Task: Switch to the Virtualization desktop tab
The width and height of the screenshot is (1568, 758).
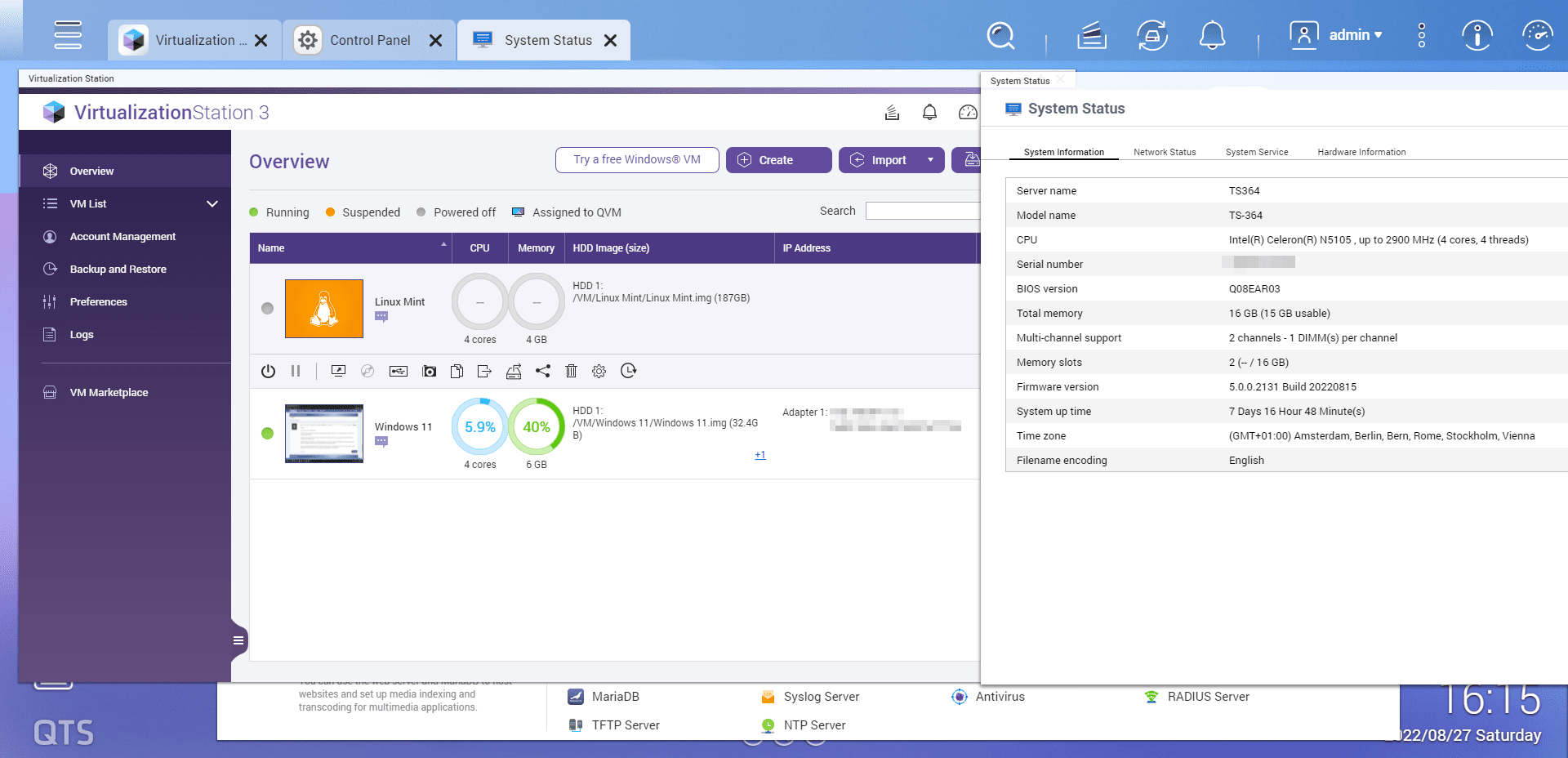Action: (x=194, y=40)
